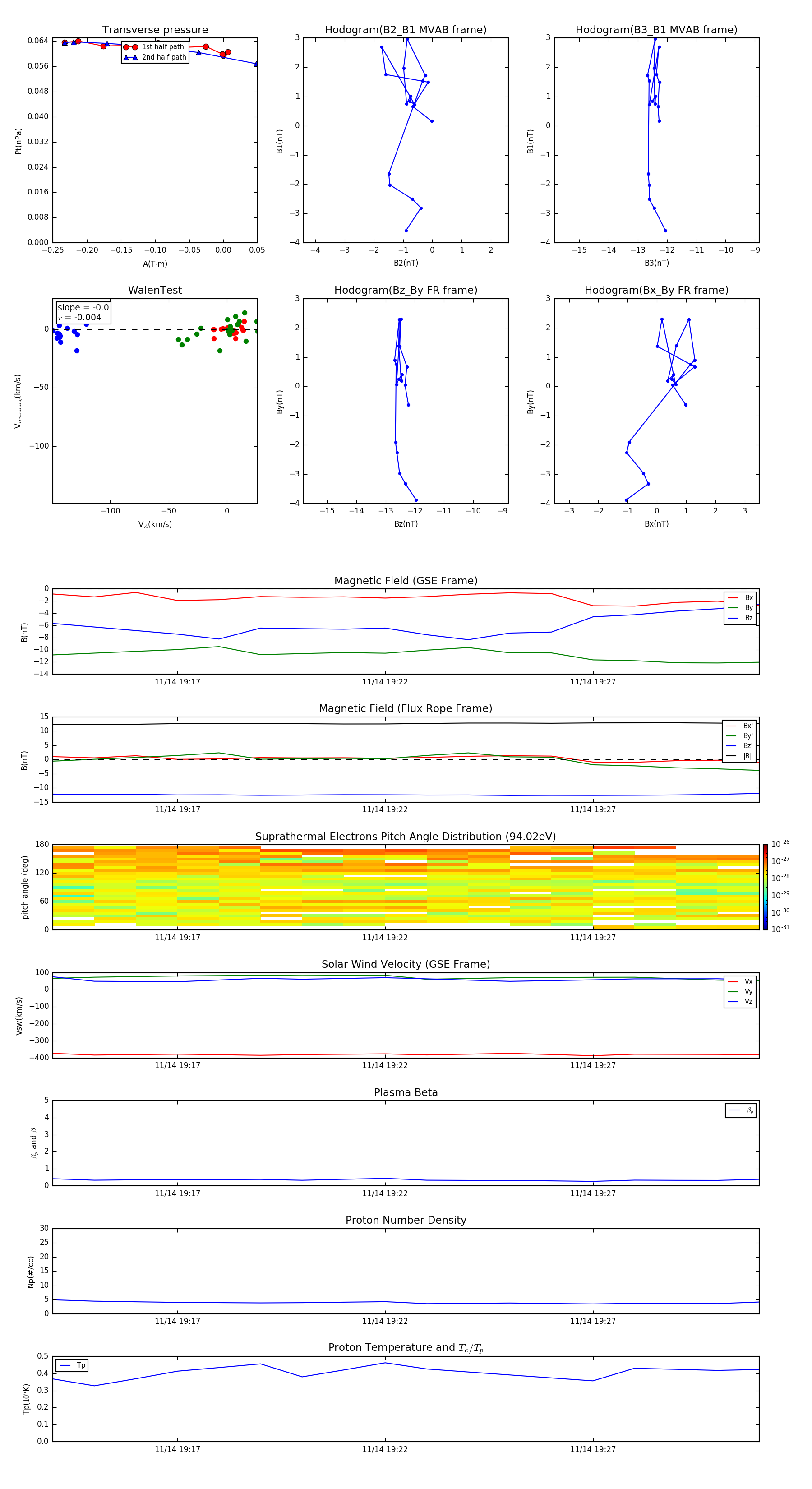Click the "V_A(km/s)" Walen test x-axis label
Screen dimensions: 812x1489
155,524
